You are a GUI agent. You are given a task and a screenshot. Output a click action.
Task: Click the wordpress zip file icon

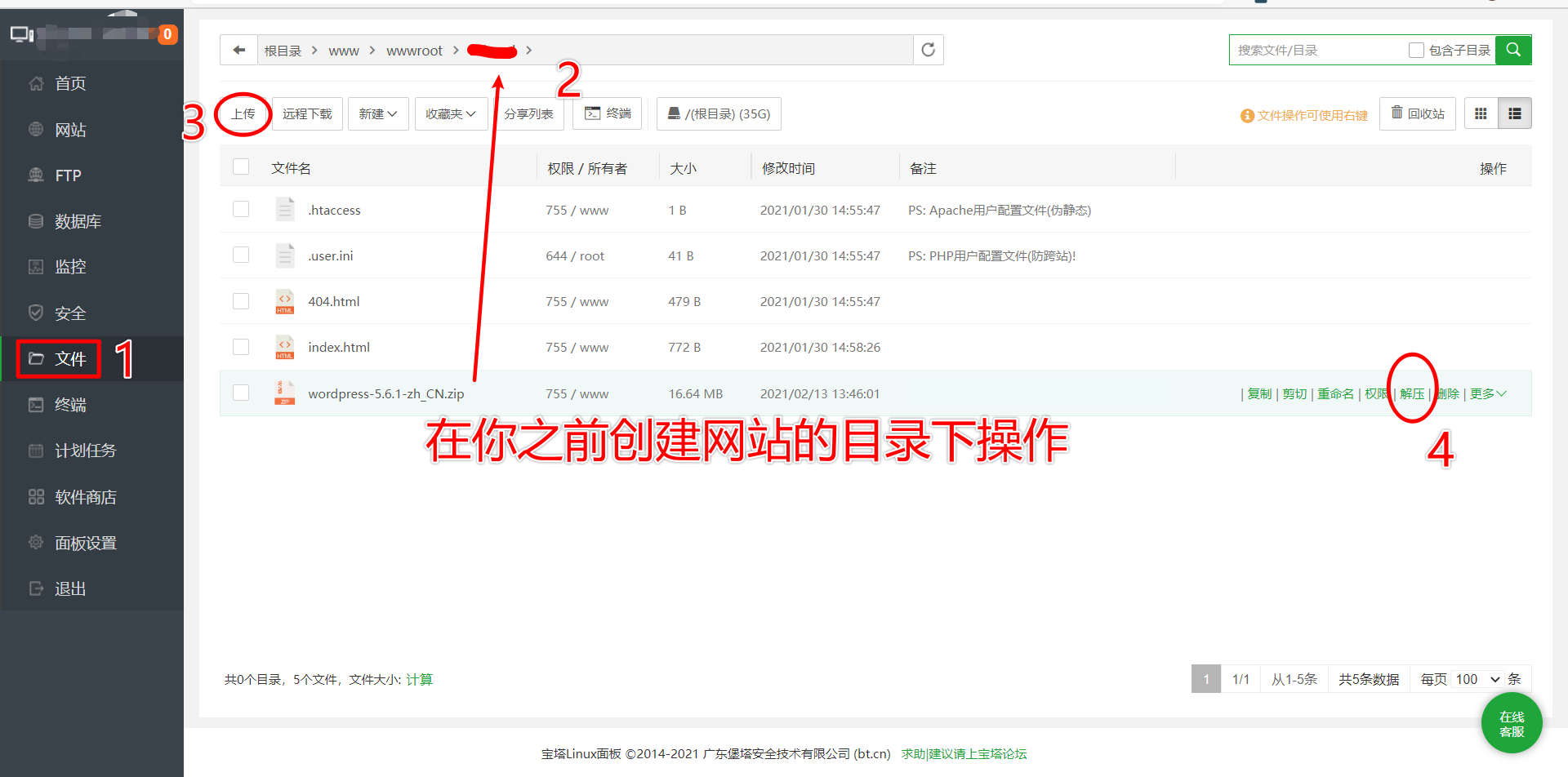pyautogui.click(x=285, y=393)
